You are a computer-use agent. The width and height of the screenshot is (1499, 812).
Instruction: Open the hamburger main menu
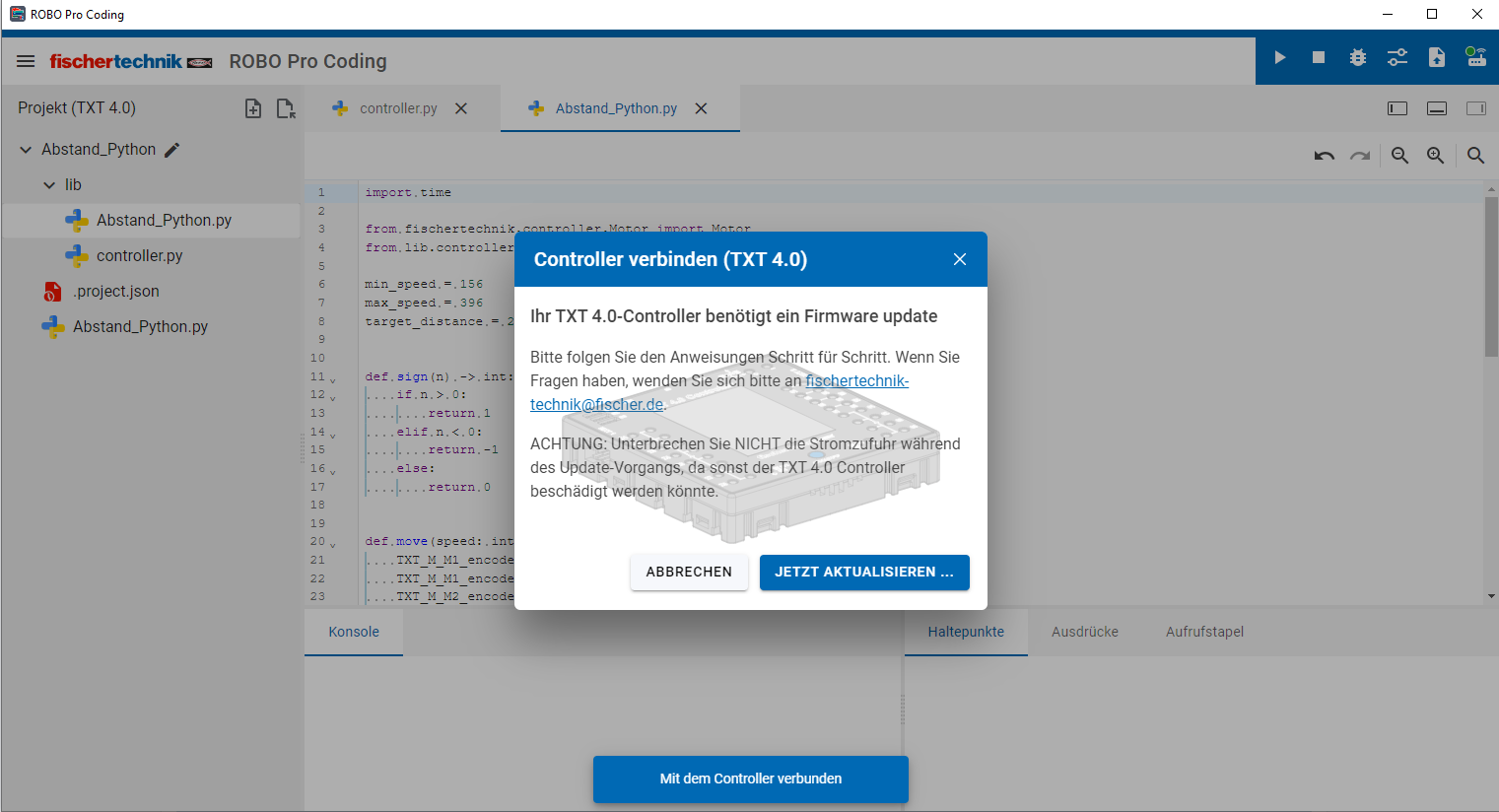click(x=26, y=61)
